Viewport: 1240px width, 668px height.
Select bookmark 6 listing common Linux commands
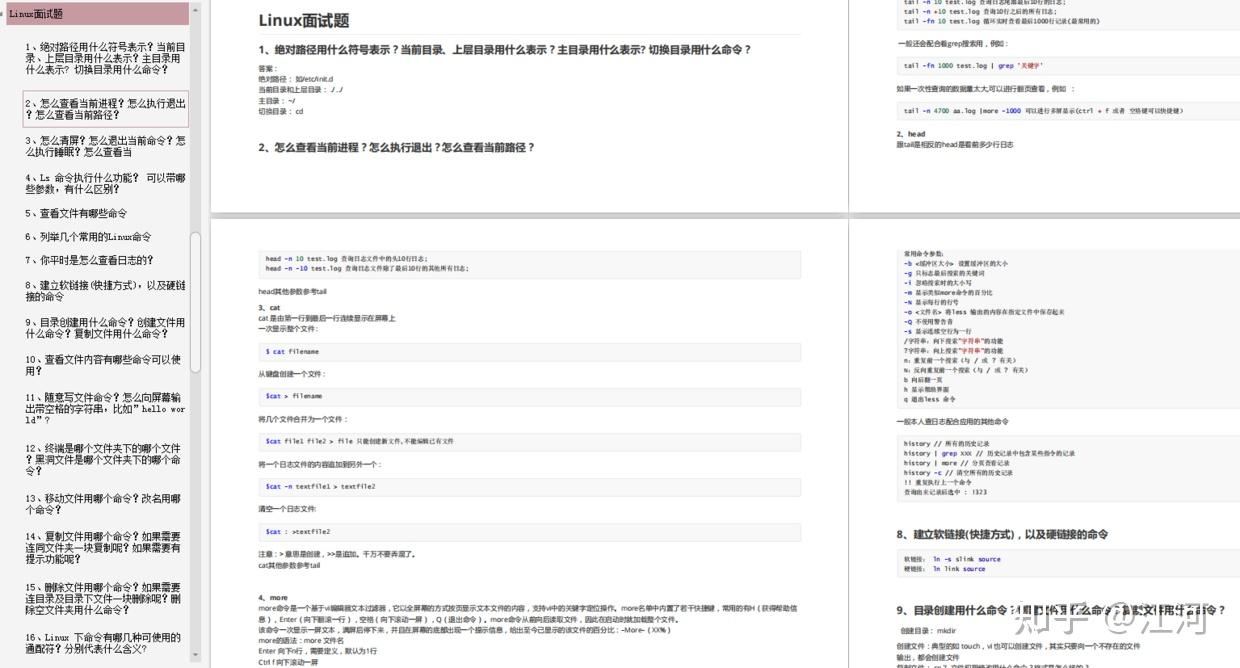click(x=92, y=237)
